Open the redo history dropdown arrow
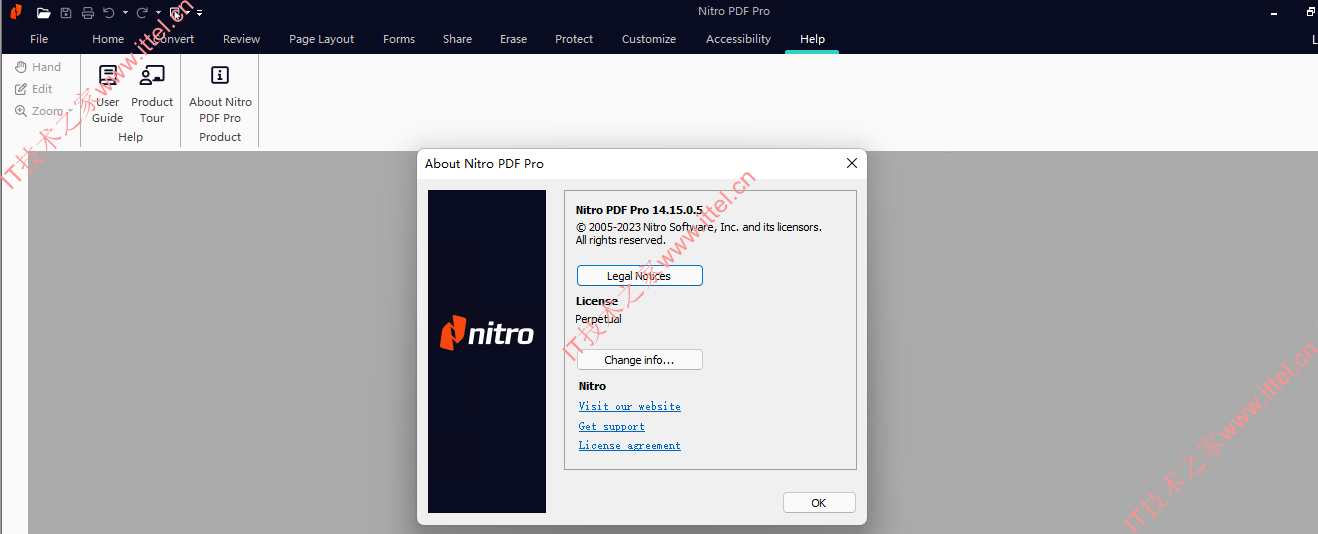 click(x=158, y=13)
